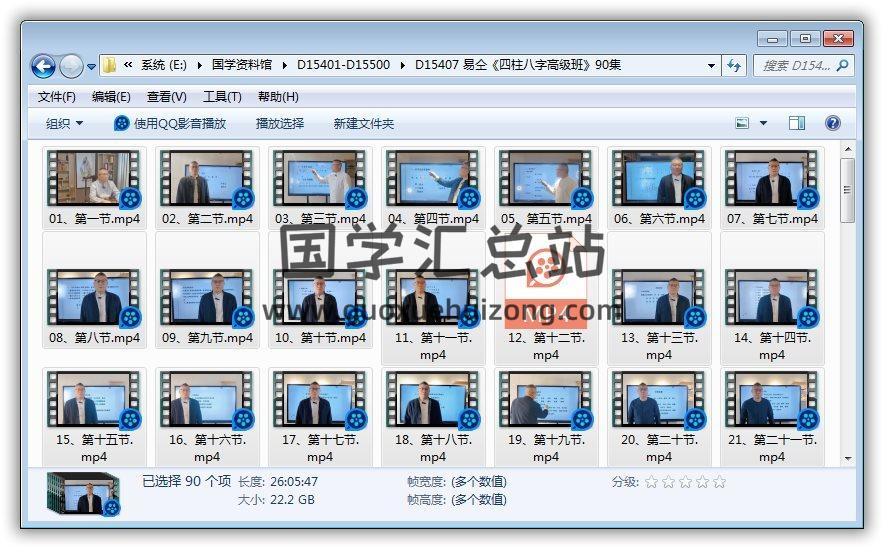Click the help question mark icon

(x=833, y=123)
